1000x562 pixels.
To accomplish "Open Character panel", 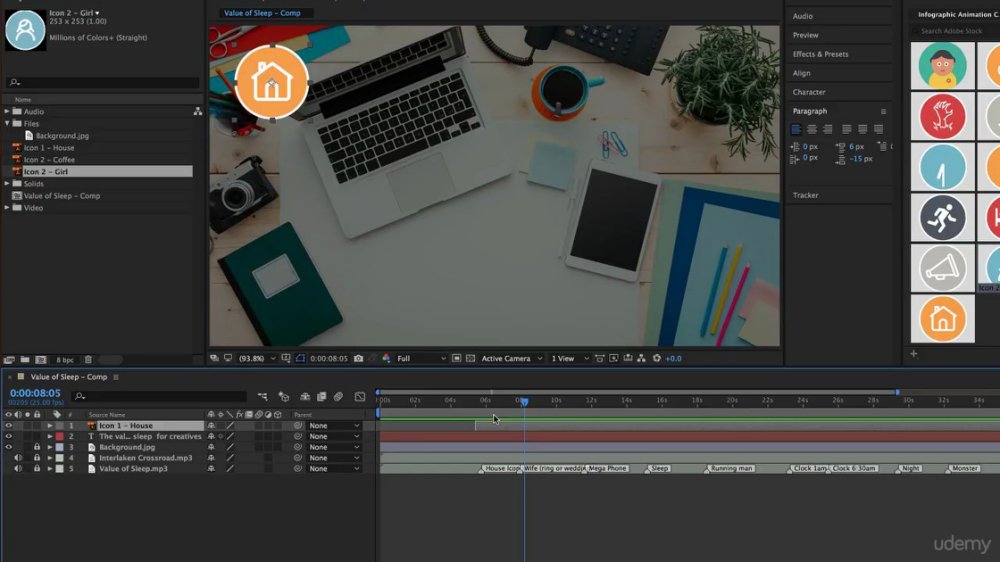I will tap(809, 92).
